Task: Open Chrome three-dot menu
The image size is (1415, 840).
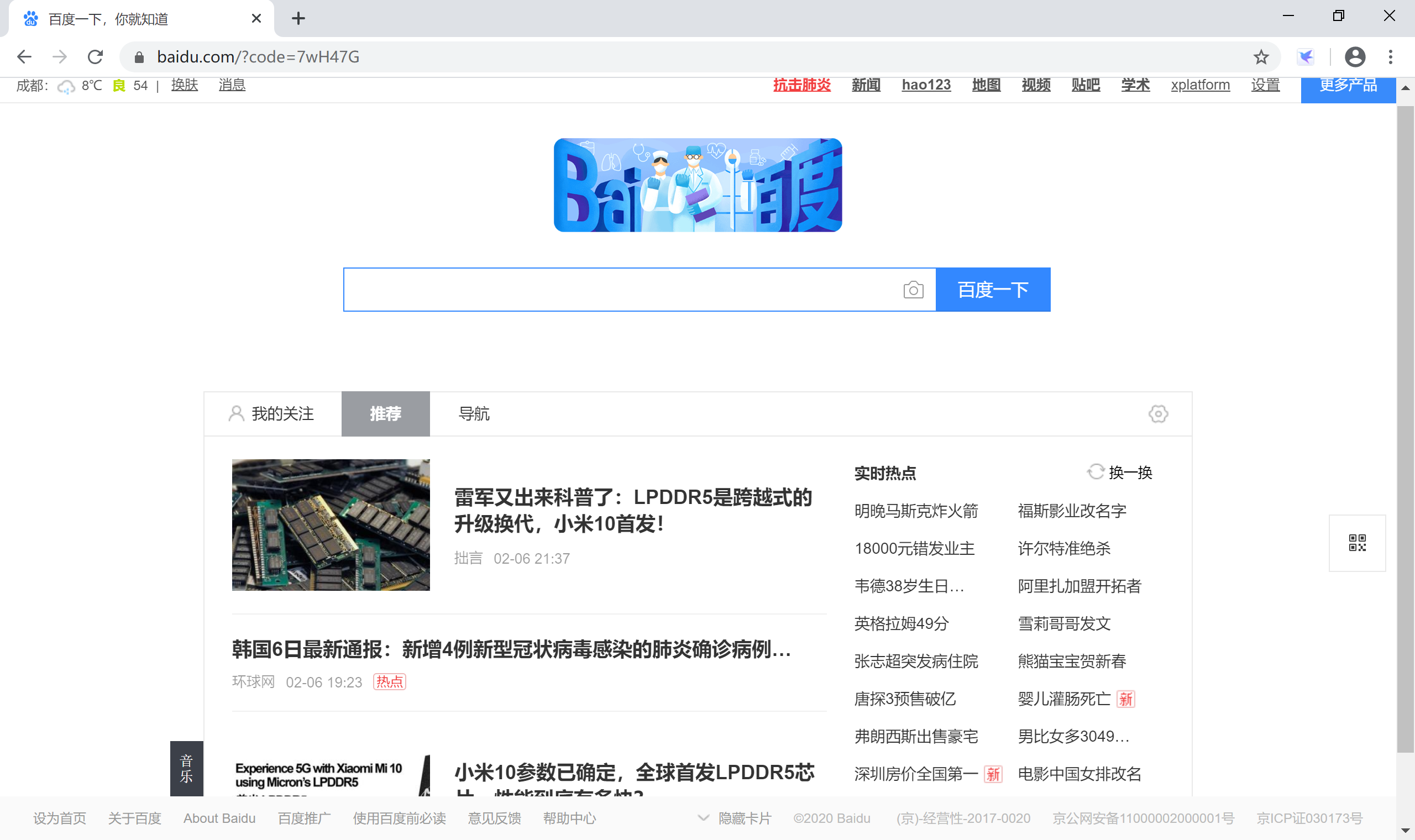Action: coord(1390,56)
